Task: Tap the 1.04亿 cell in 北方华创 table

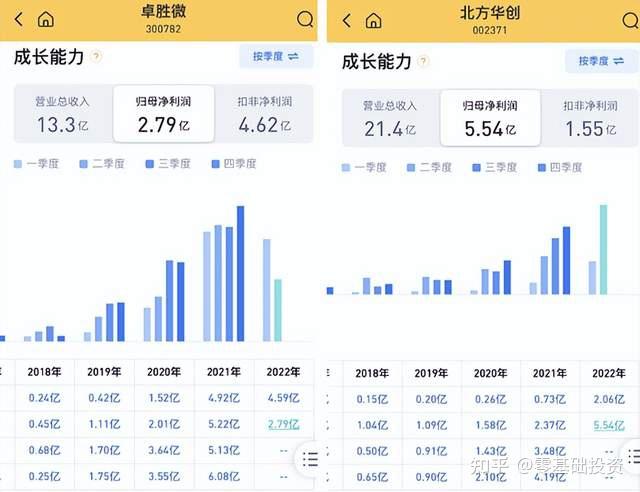Action: [372, 425]
